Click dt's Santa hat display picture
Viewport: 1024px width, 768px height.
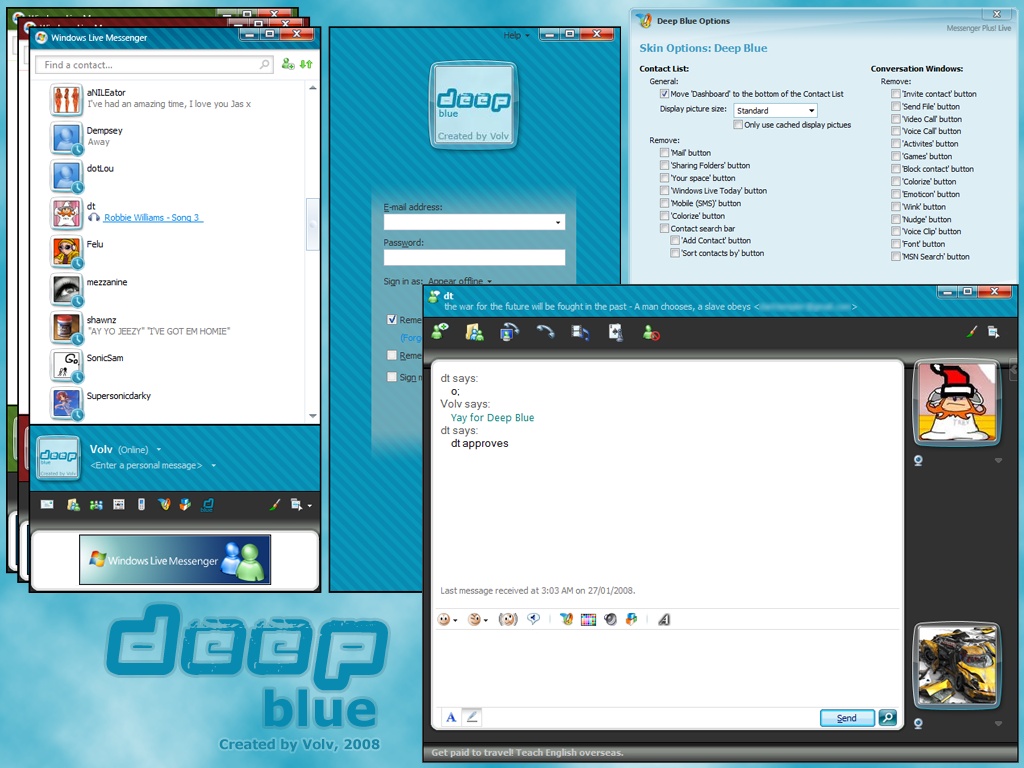[957, 403]
